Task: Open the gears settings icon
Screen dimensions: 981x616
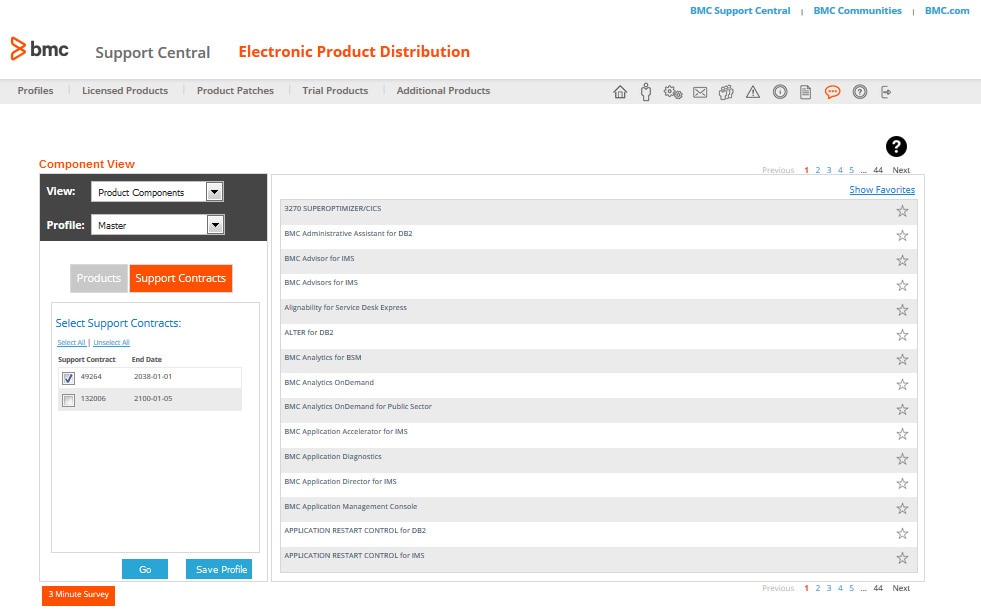Action: click(x=673, y=92)
